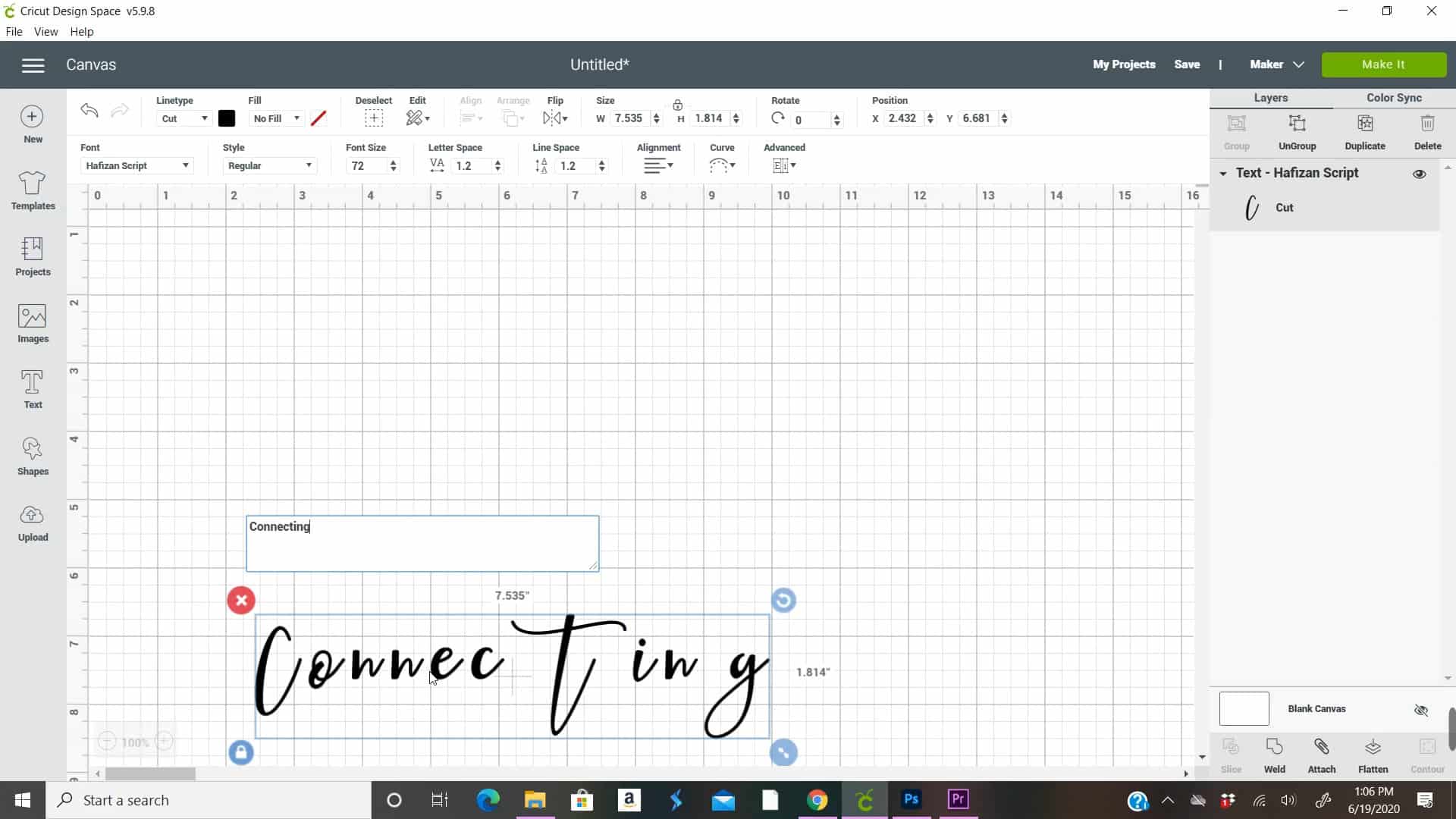
Task: Zoom in the canvas
Action: [165, 742]
